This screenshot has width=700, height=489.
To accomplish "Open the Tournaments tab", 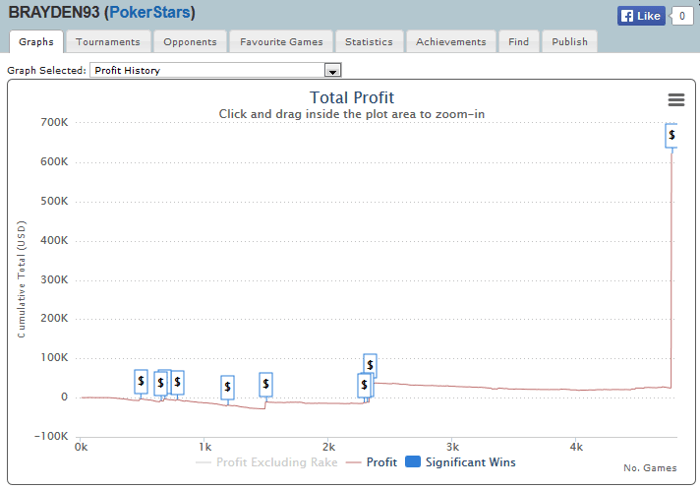I will (x=108, y=42).
